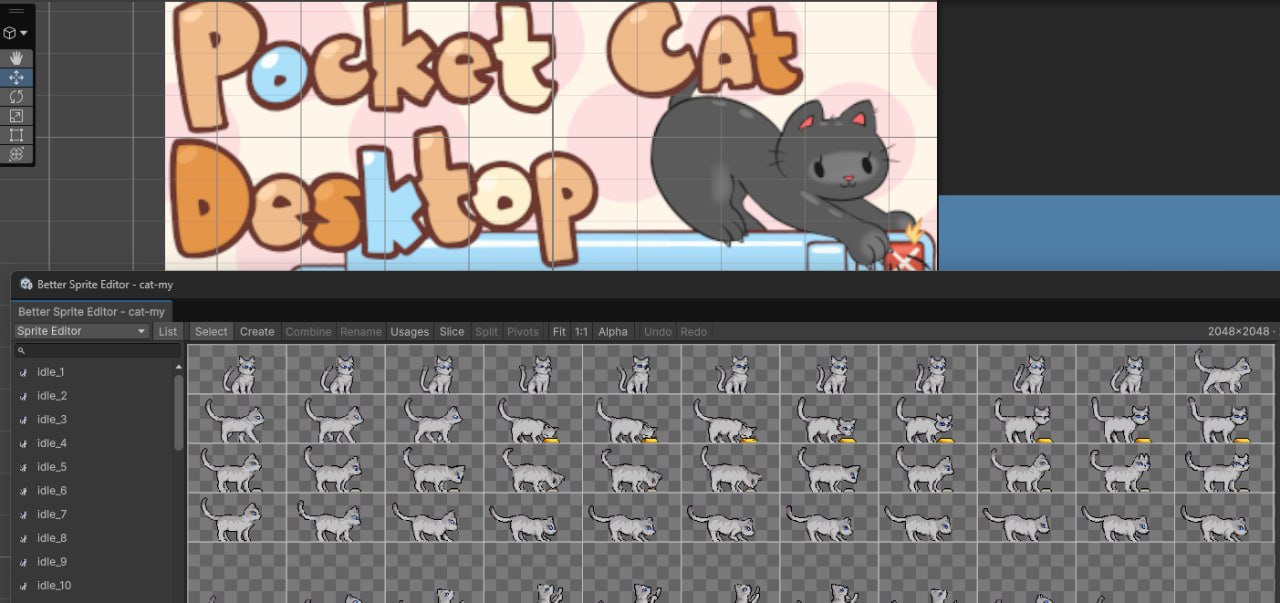Viewport: 1280px width, 603px height.
Task: Select the Hand (view) tool
Action: 16,58
